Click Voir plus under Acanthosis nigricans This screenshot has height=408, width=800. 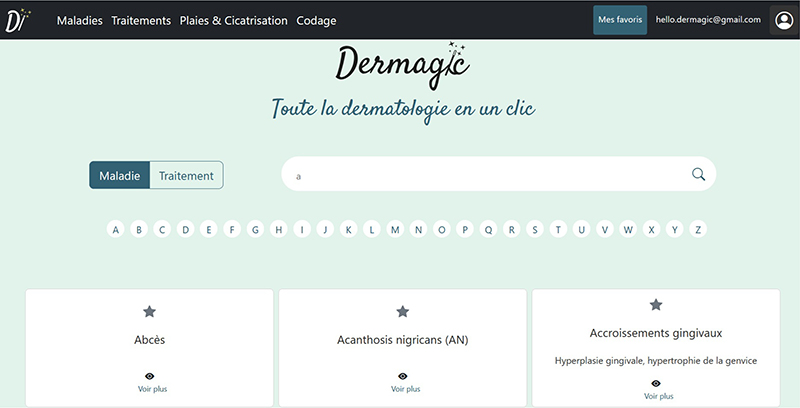tap(406, 389)
